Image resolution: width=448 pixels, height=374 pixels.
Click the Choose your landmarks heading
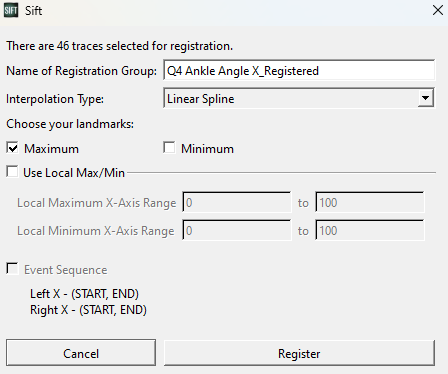tap(70, 124)
